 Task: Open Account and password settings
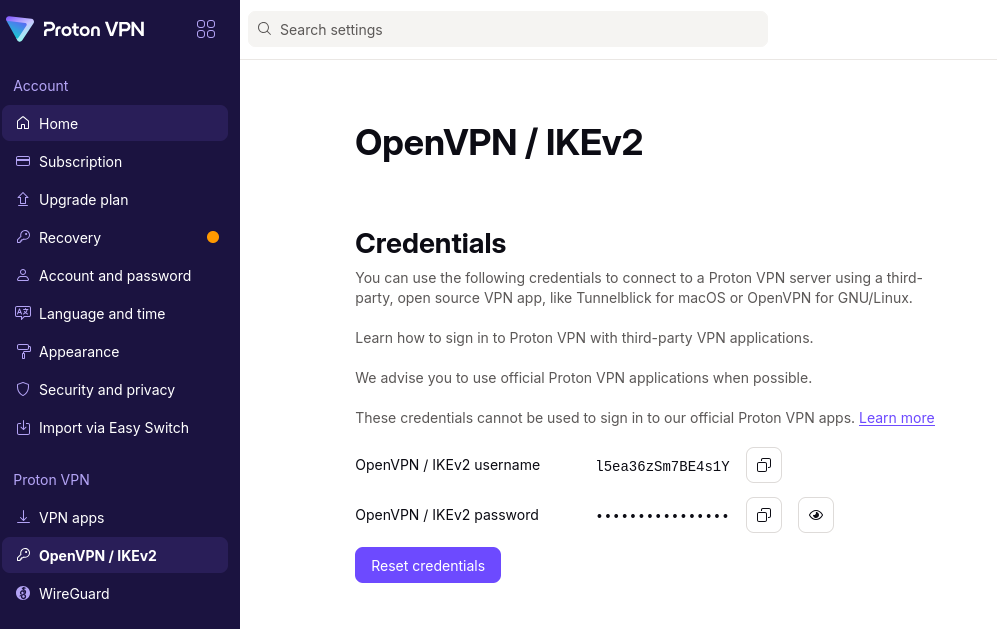[115, 276]
